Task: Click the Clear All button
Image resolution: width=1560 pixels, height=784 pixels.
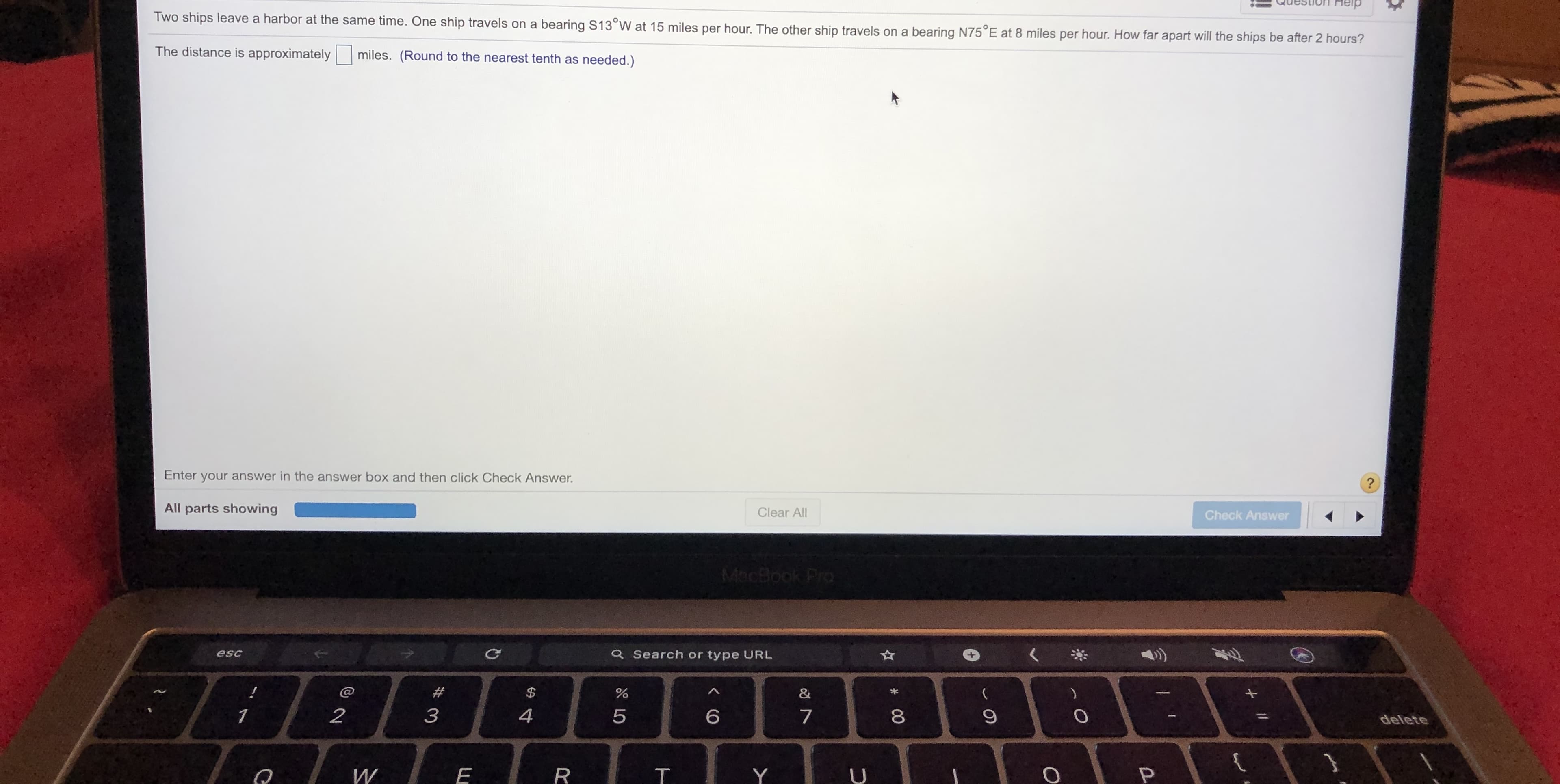Action: [x=783, y=511]
